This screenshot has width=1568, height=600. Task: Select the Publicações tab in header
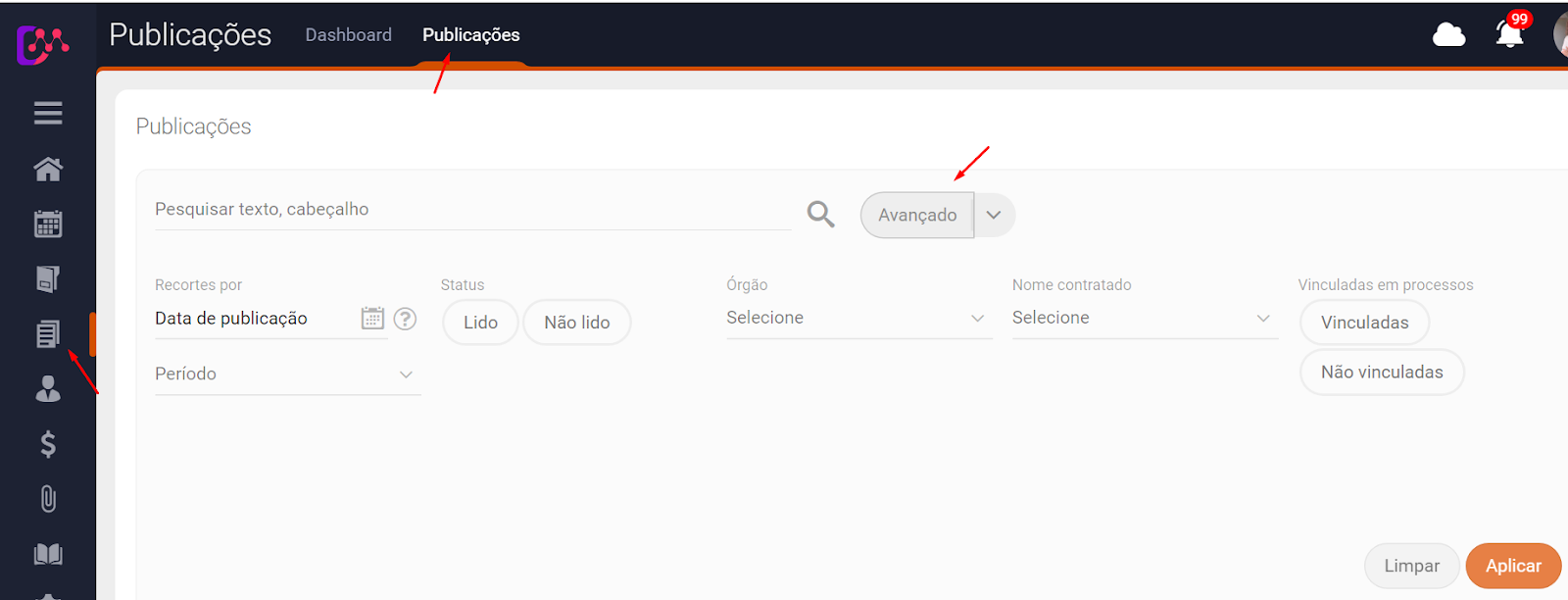471,35
